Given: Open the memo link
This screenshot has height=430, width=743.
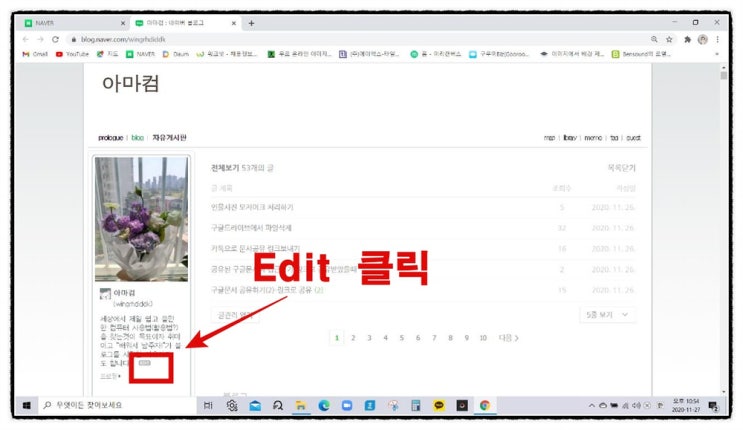Looking at the screenshot, I should coord(593,138).
